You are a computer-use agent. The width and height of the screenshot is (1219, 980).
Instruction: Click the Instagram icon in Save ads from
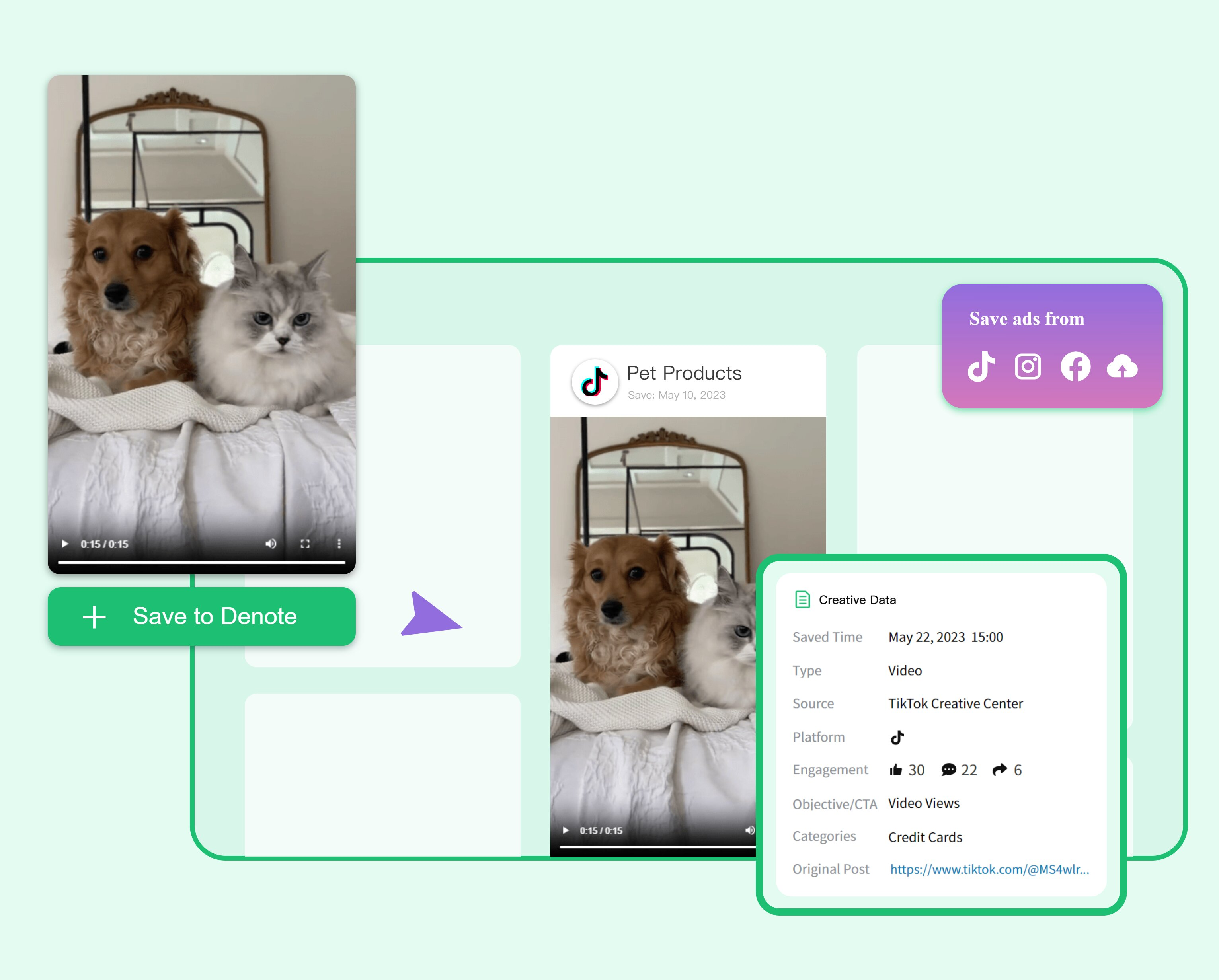pyautogui.click(x=1028, y=367)
